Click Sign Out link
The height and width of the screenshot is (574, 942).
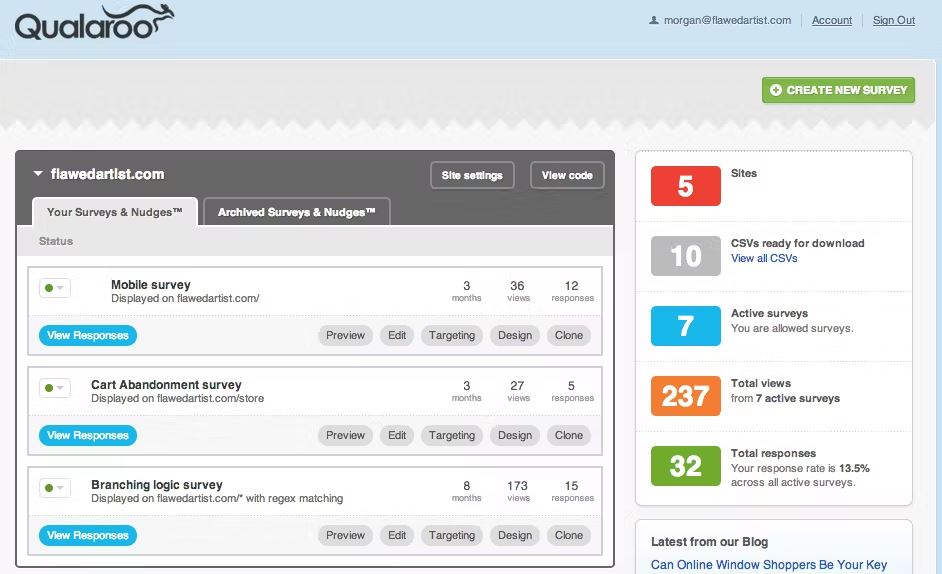point(893,20)
